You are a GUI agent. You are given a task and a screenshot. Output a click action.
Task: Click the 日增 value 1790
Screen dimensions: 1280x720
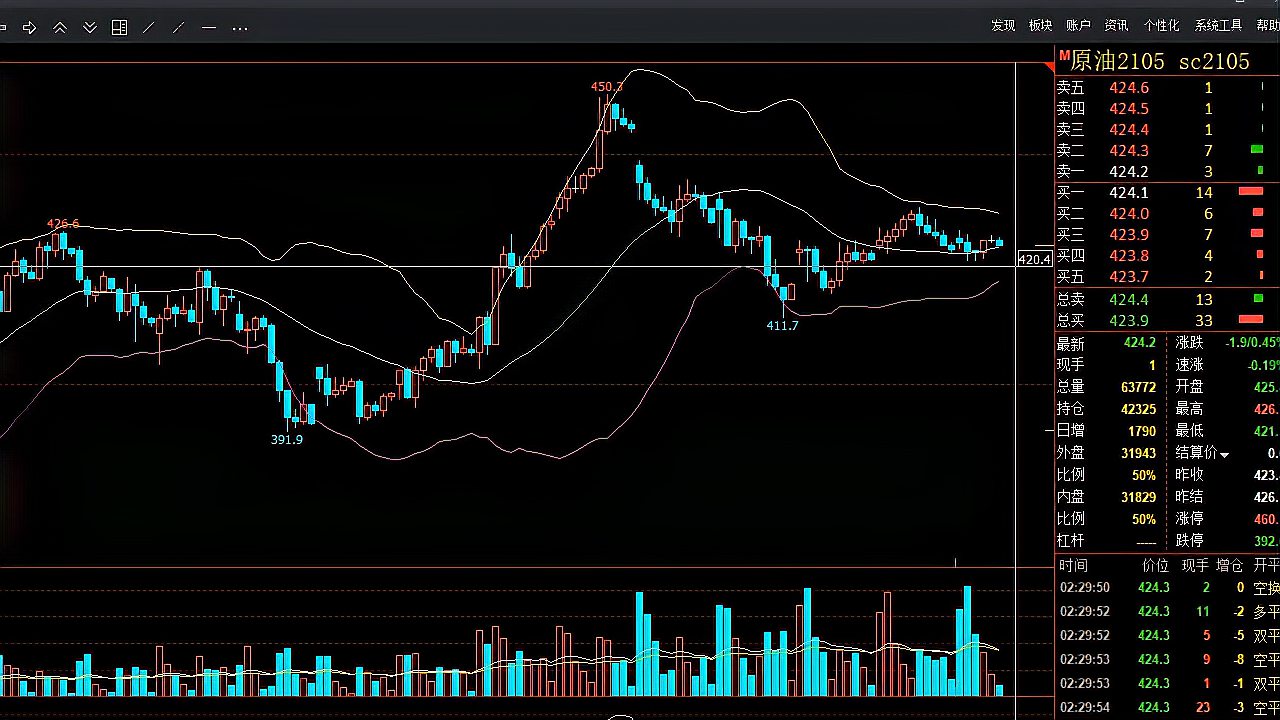[1142, 431]
